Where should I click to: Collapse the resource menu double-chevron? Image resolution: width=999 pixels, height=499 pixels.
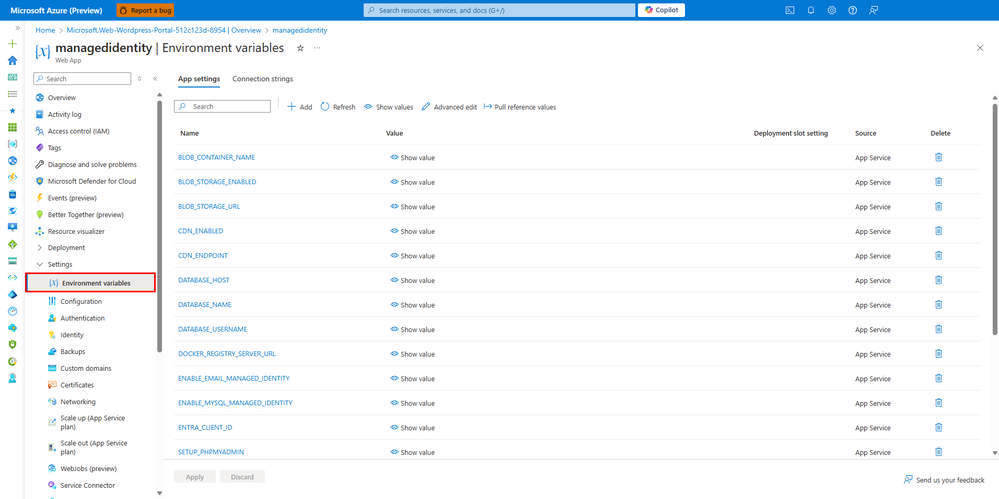click(x=155, y=78)
